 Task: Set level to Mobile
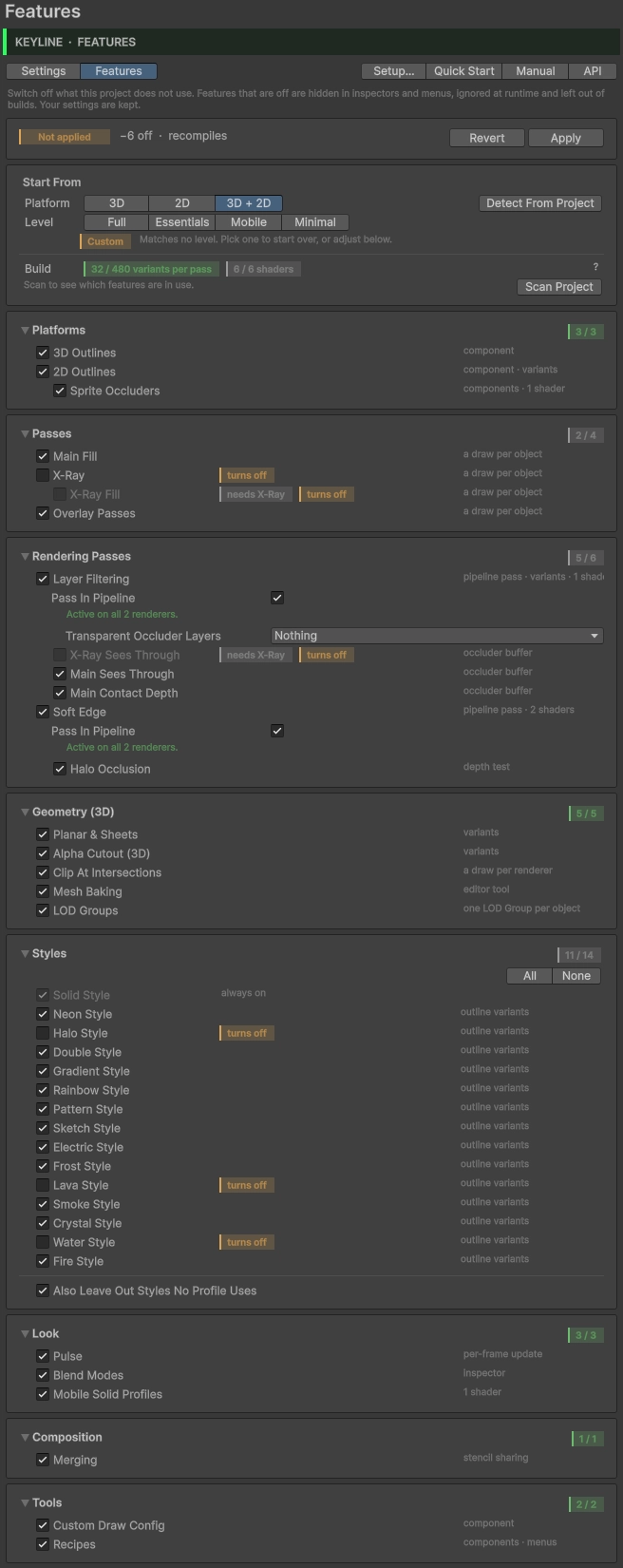coord(249,222)
